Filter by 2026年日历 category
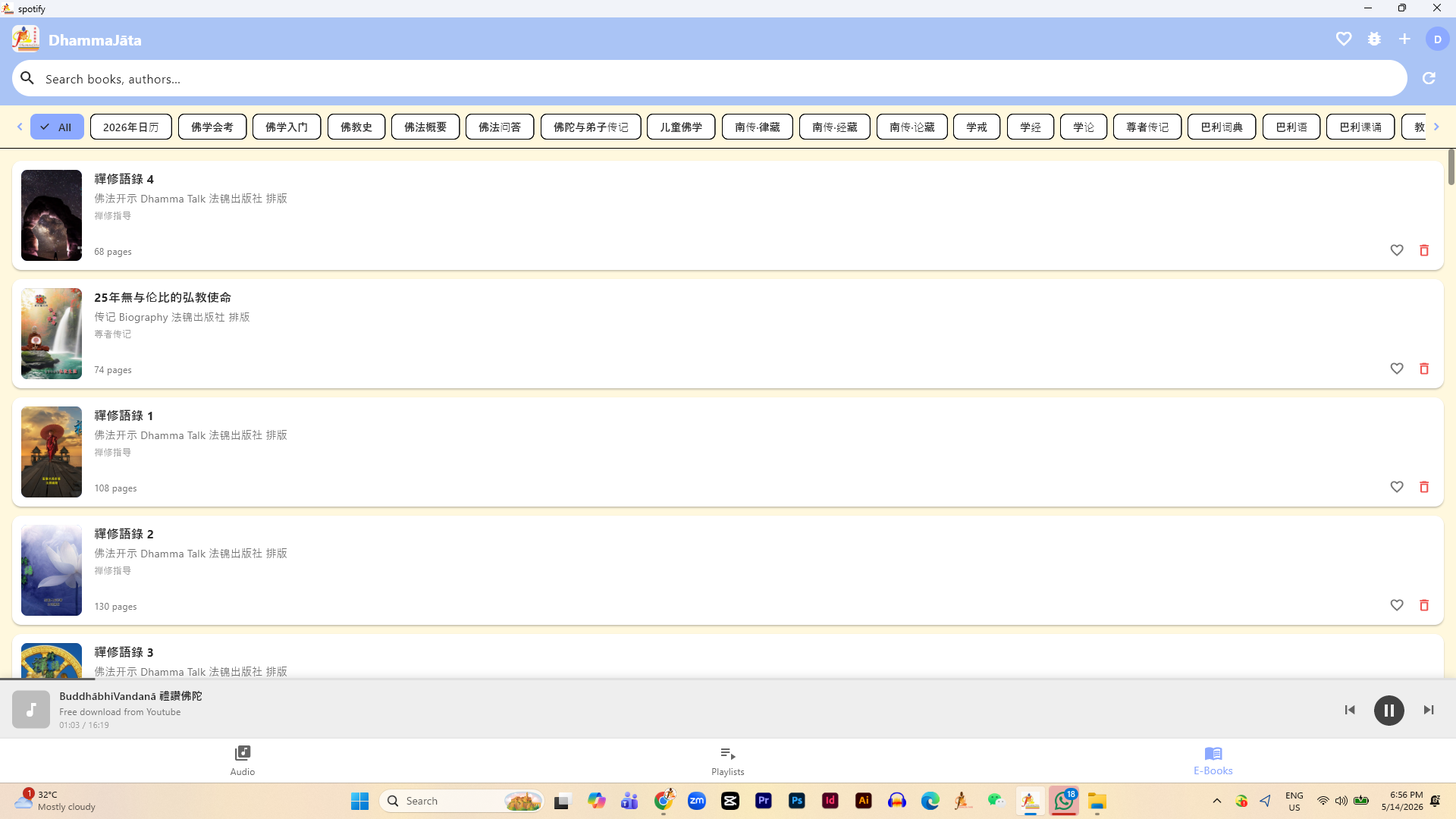 click(131, 127)
